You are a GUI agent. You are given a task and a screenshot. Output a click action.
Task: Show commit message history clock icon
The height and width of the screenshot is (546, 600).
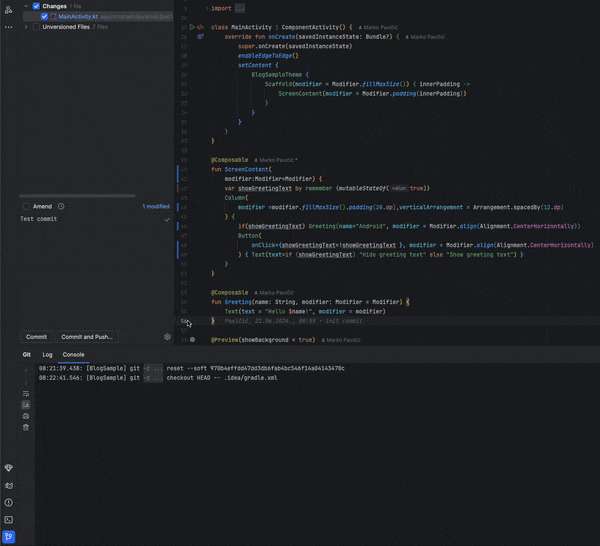pos(61,206)
